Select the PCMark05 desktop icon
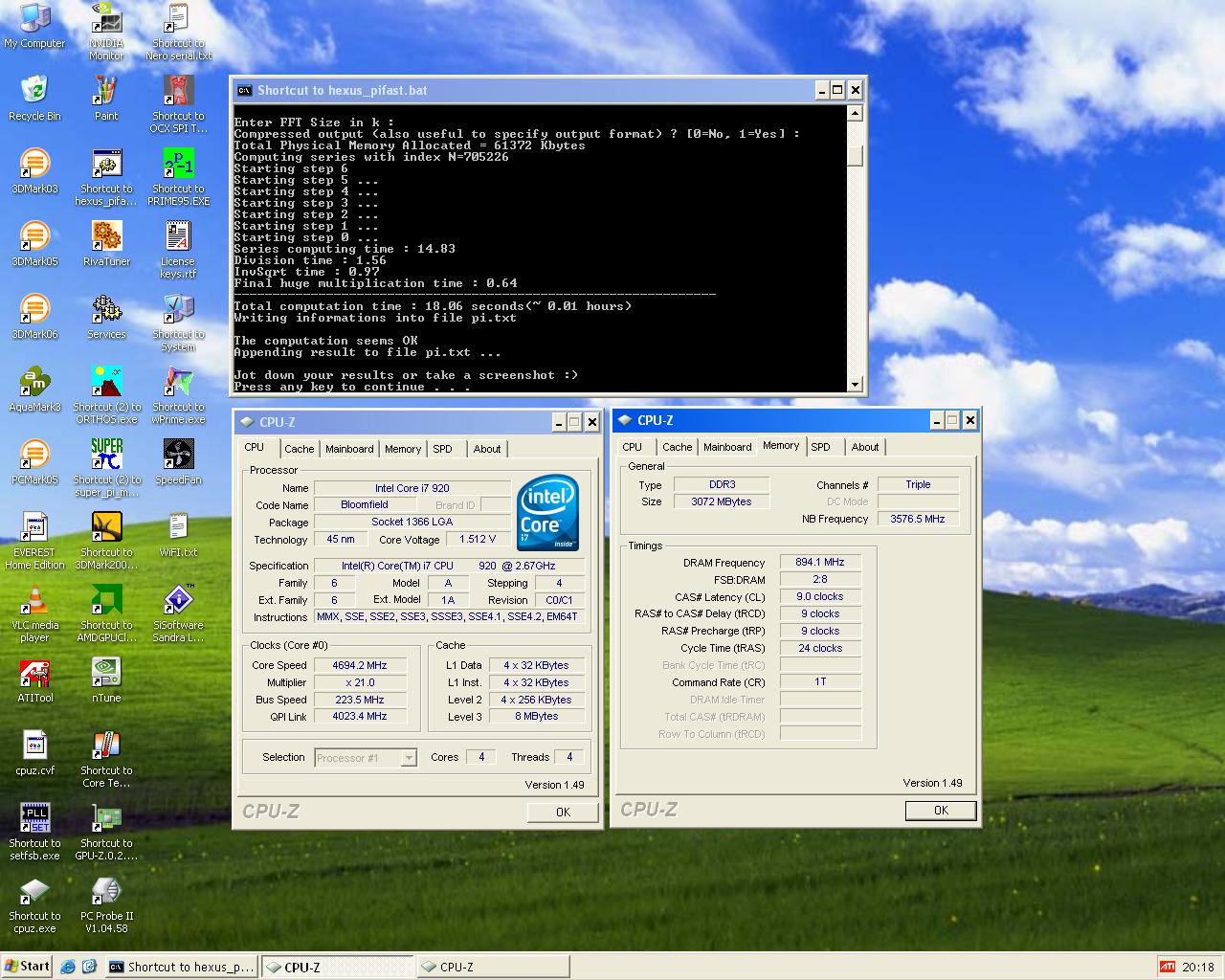The image size is (1225, 980). (x=34, y=462)
